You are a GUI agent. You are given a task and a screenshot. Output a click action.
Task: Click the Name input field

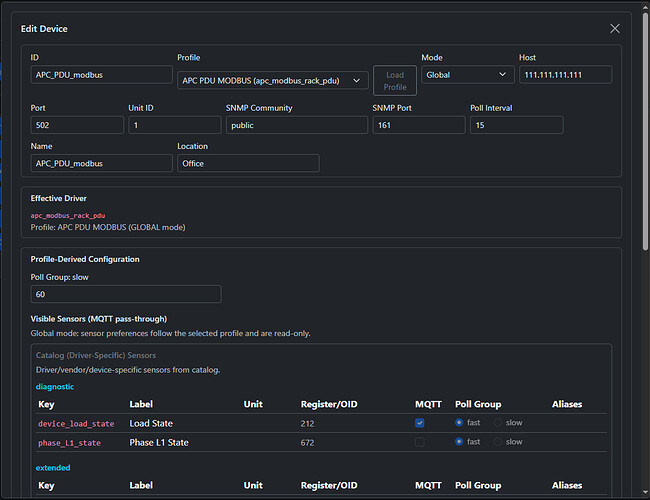pyautogui.click(x=102, y=163)
